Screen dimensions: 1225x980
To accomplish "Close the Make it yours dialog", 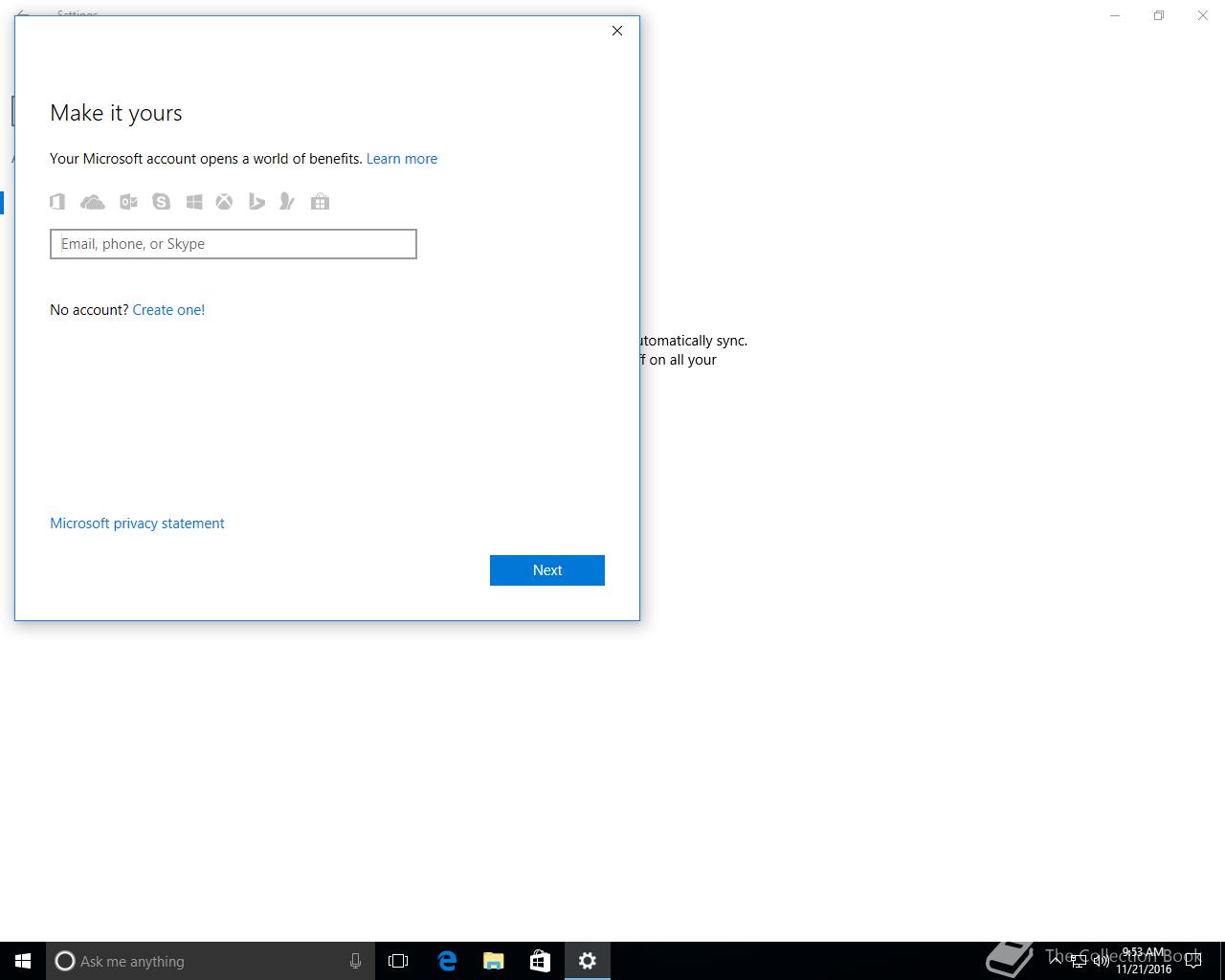I will [617, 31].
